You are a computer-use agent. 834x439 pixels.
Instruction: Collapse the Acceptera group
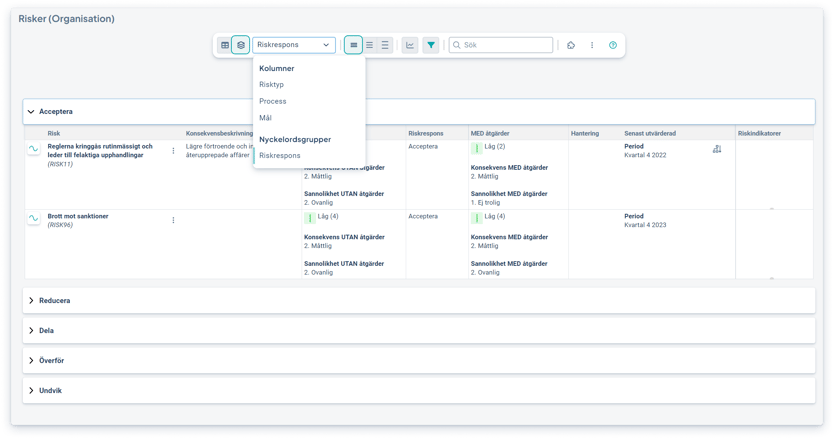[x=31, y=112]
